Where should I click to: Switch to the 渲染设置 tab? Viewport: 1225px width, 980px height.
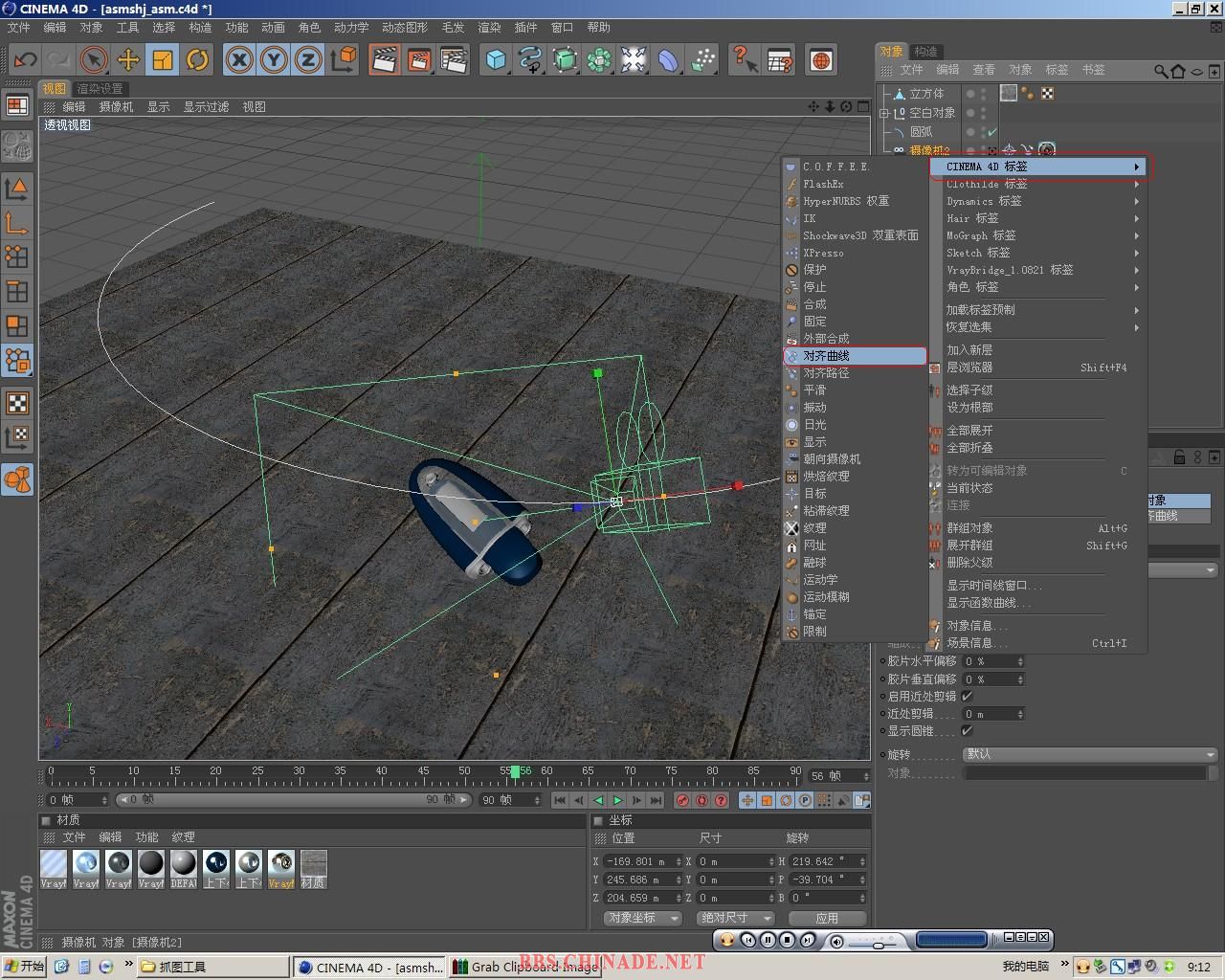(100, 88)
